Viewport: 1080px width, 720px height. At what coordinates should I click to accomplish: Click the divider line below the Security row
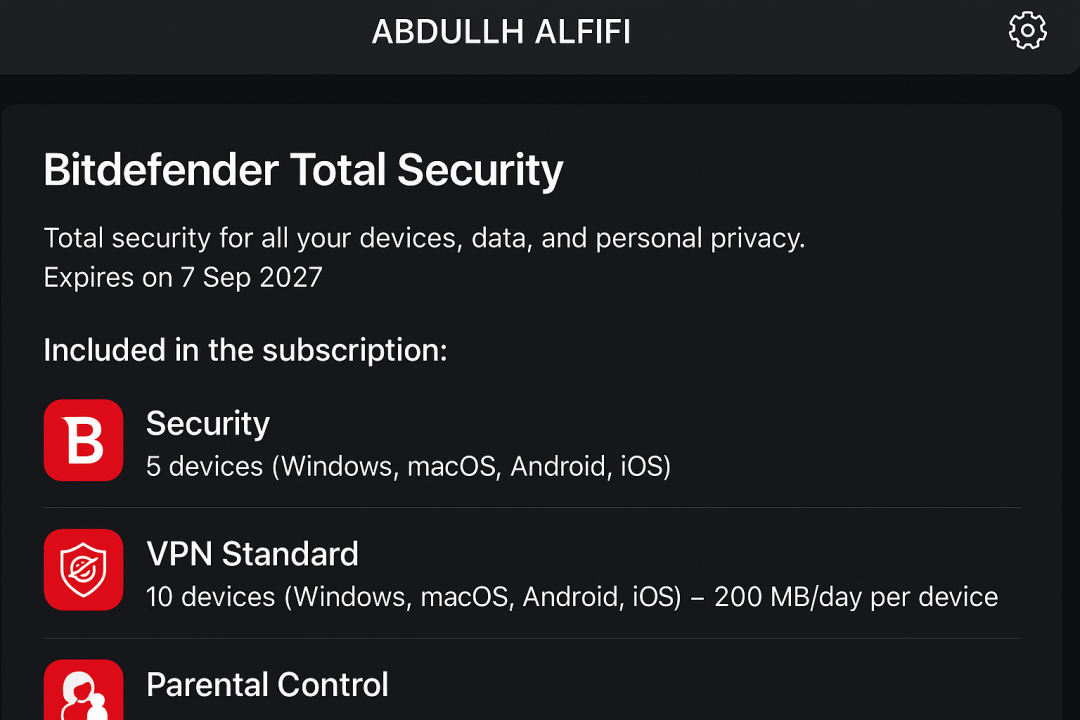tap(532, 508)
